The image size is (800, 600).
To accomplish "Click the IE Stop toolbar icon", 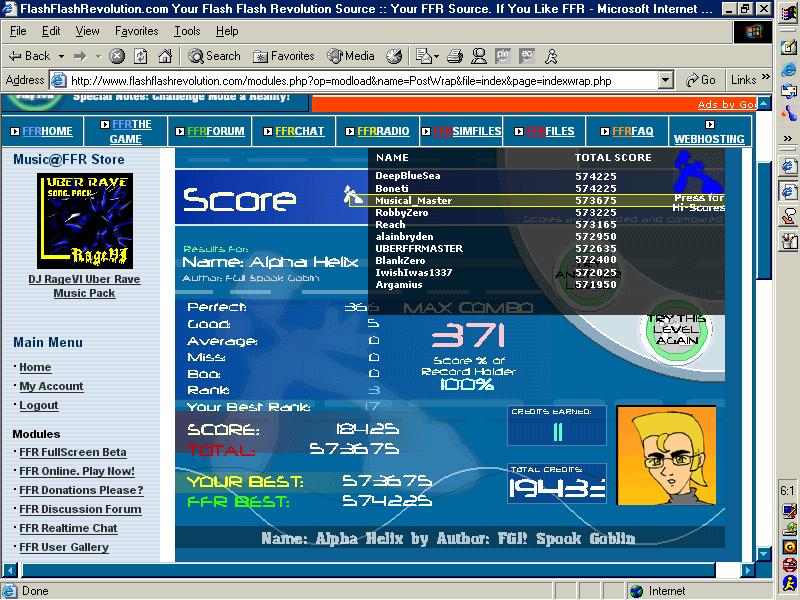I will 117,56.
